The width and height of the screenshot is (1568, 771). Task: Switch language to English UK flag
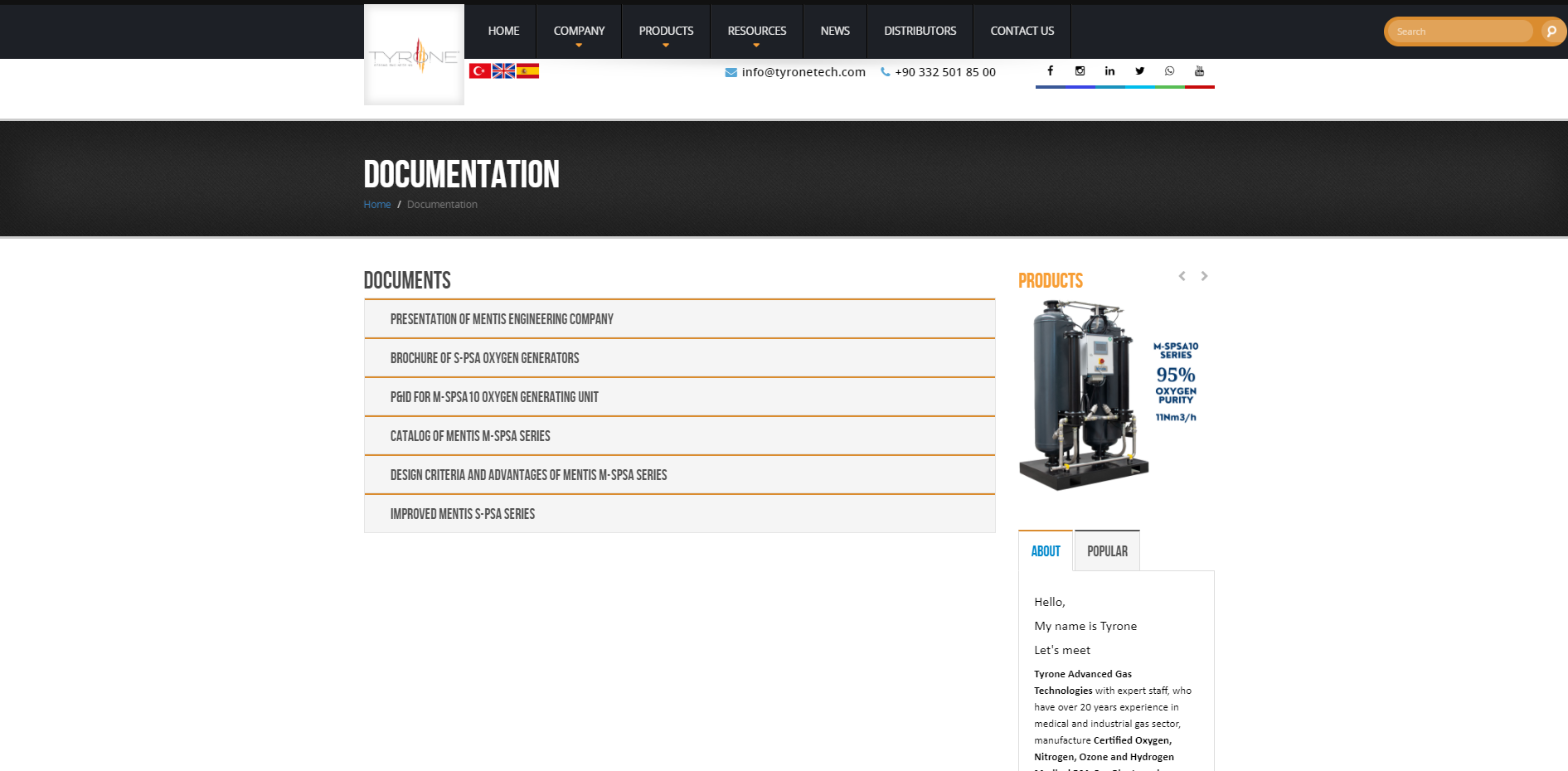click(x=503, y=71)
